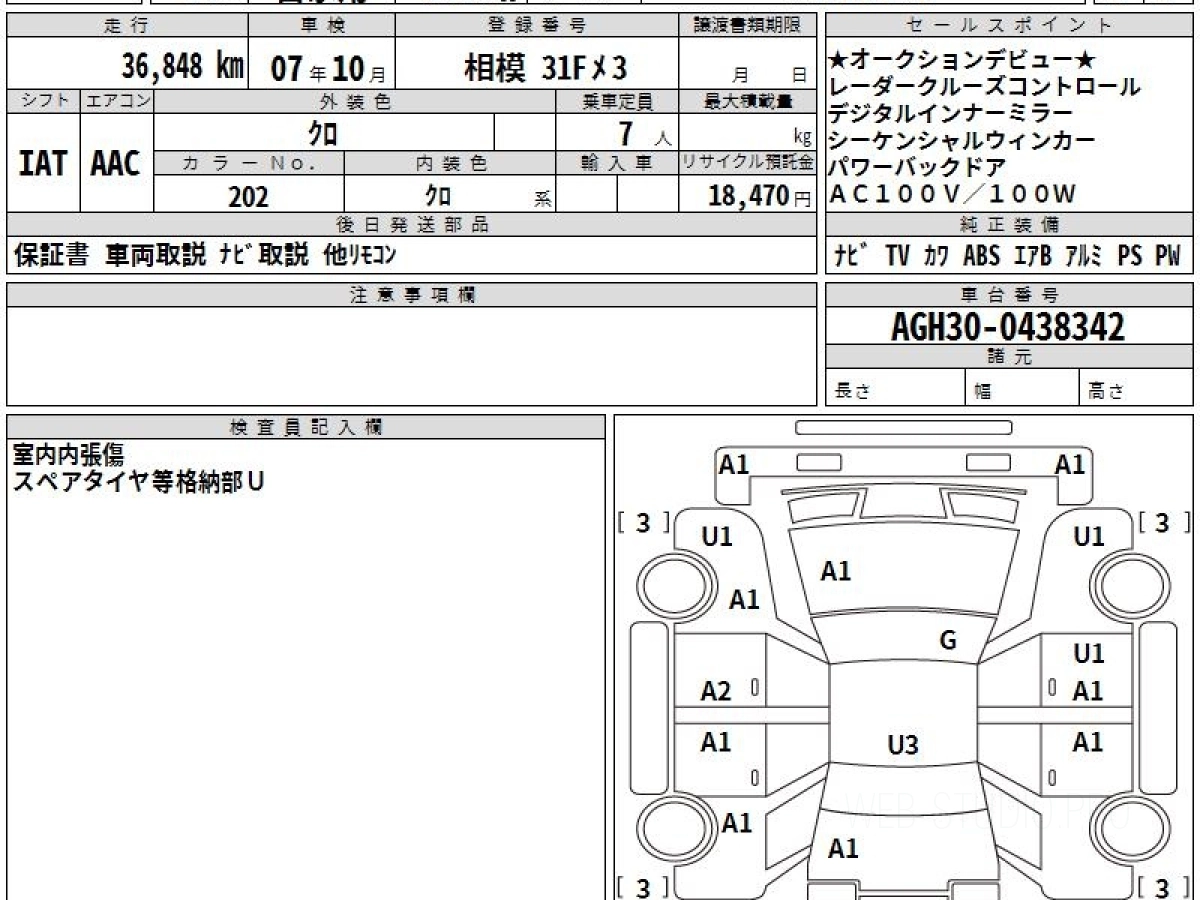Select the 輸入車 header cell
The width and height of the screenshot is (1200, 900).
tap(617, 164)
